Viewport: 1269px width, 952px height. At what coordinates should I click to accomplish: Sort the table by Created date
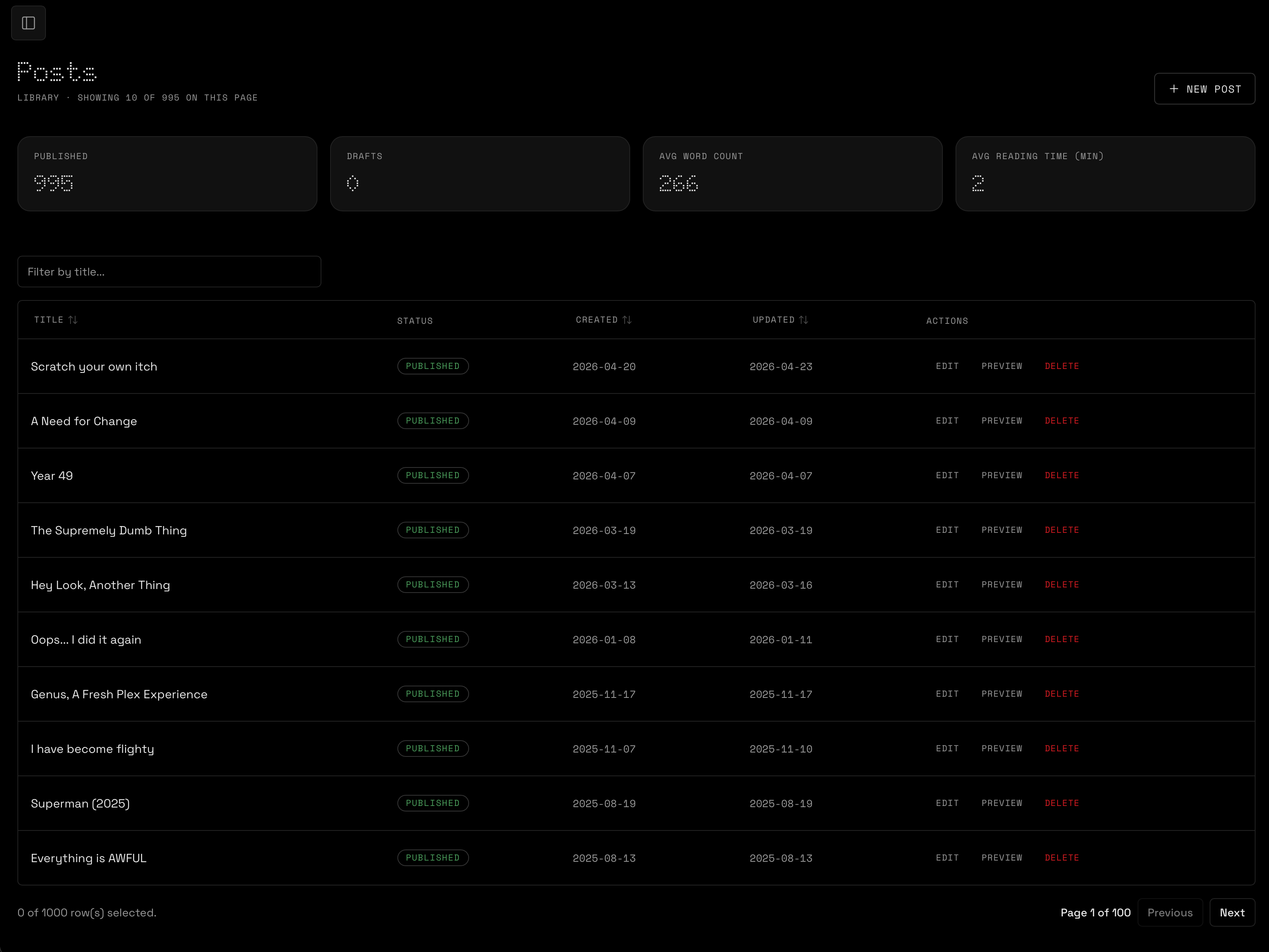coord(604,319)
